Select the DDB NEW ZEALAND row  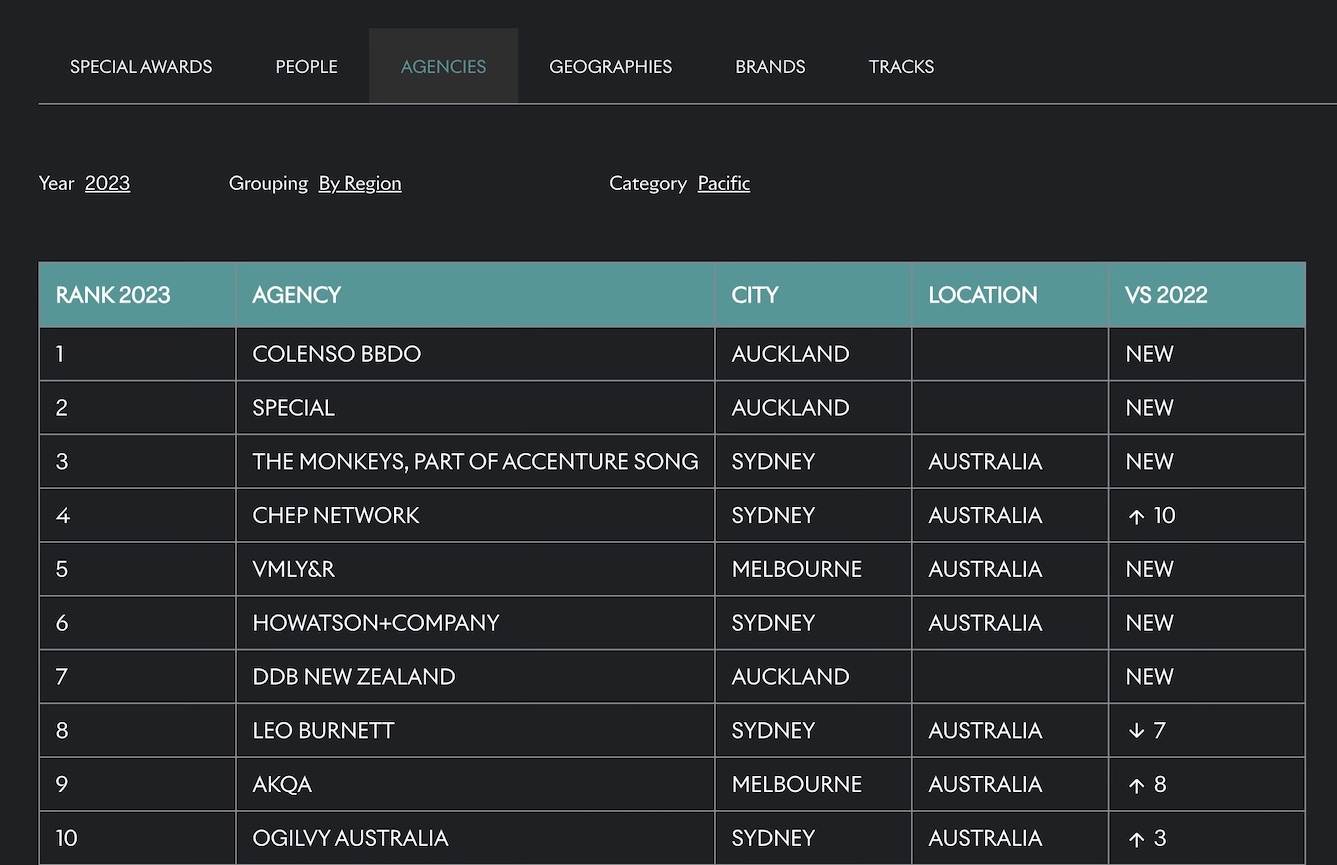(353, 676)
